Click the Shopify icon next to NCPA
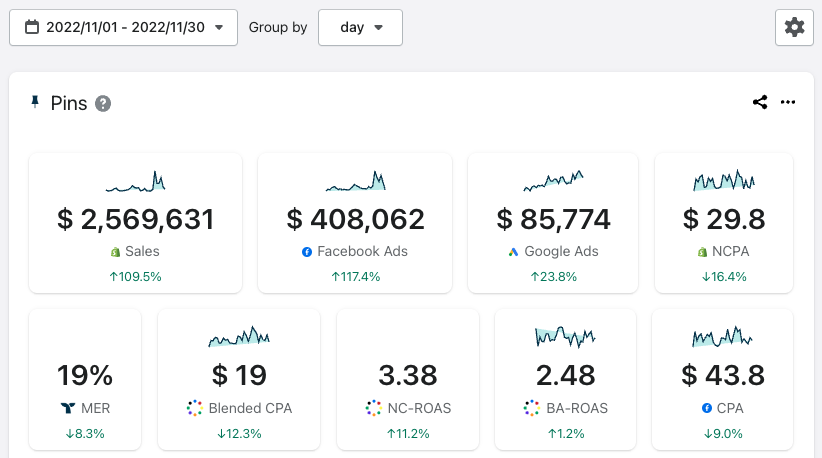822x458 pixels. (x=702, y=252)
